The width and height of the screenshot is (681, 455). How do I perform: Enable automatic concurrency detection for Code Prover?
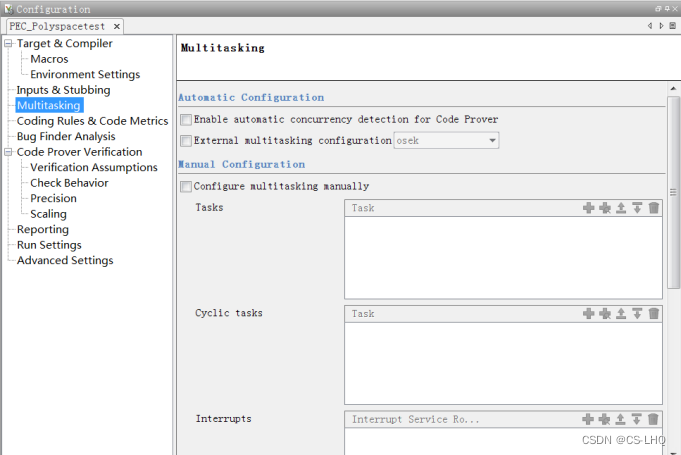(x=186, y=119)
